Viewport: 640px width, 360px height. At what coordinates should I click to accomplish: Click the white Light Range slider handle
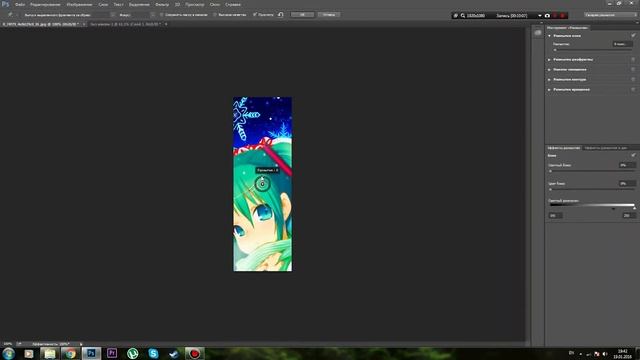(634, 208)
